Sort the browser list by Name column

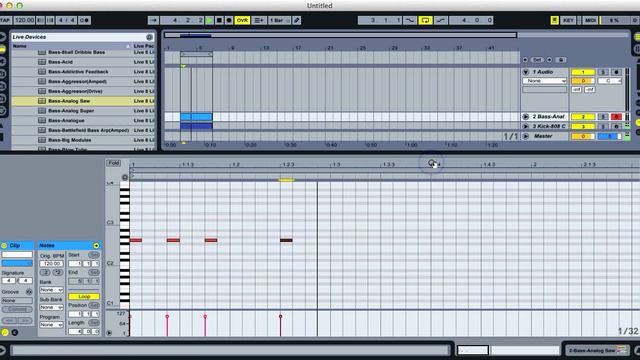[x=71, y=46]
